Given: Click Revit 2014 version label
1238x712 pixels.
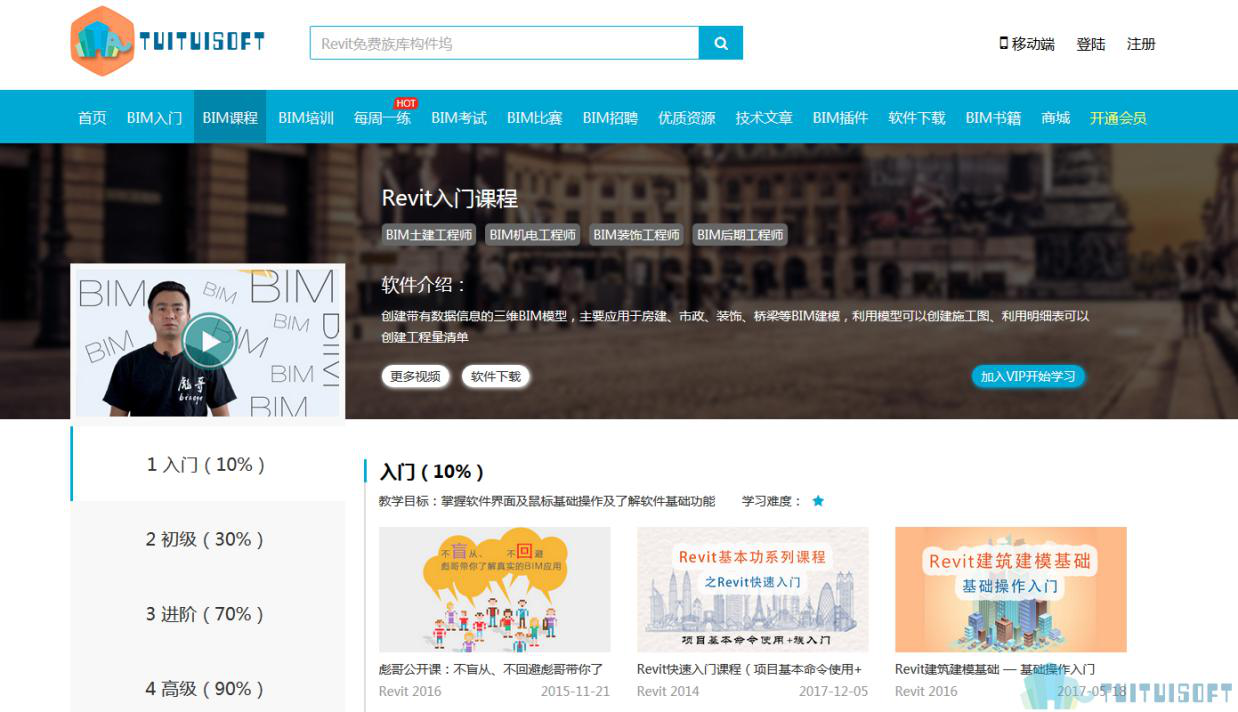Looking at the screenshot, I should pos(668,691).
